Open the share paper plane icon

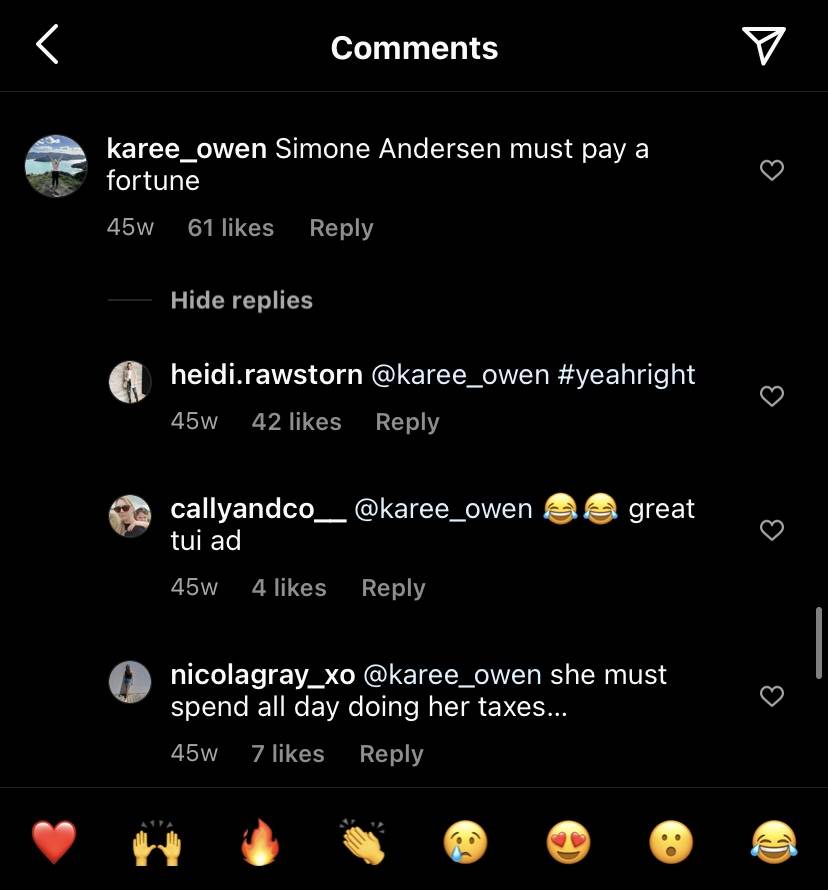763,45
